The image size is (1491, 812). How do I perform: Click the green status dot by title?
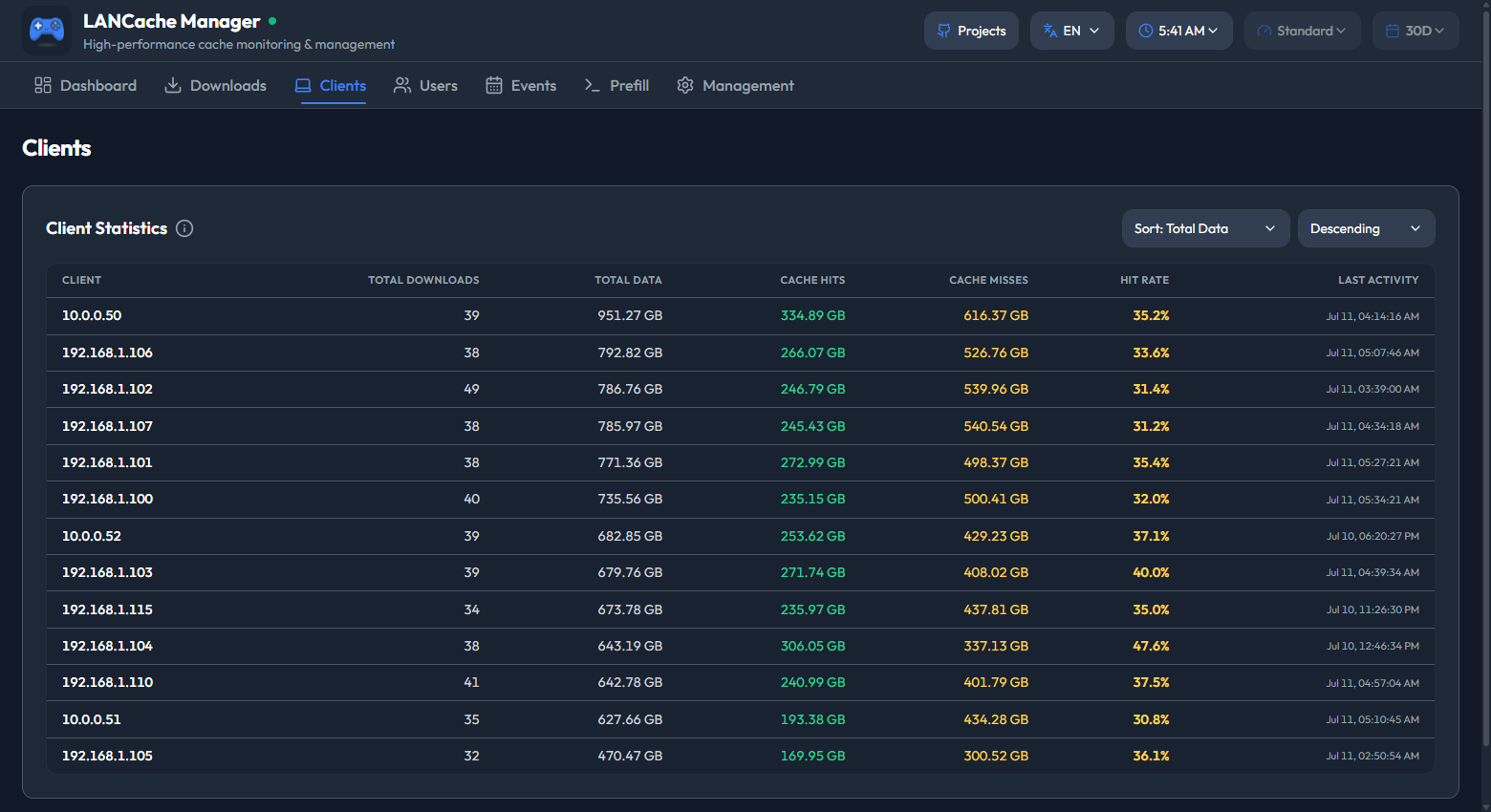point(272,21)
